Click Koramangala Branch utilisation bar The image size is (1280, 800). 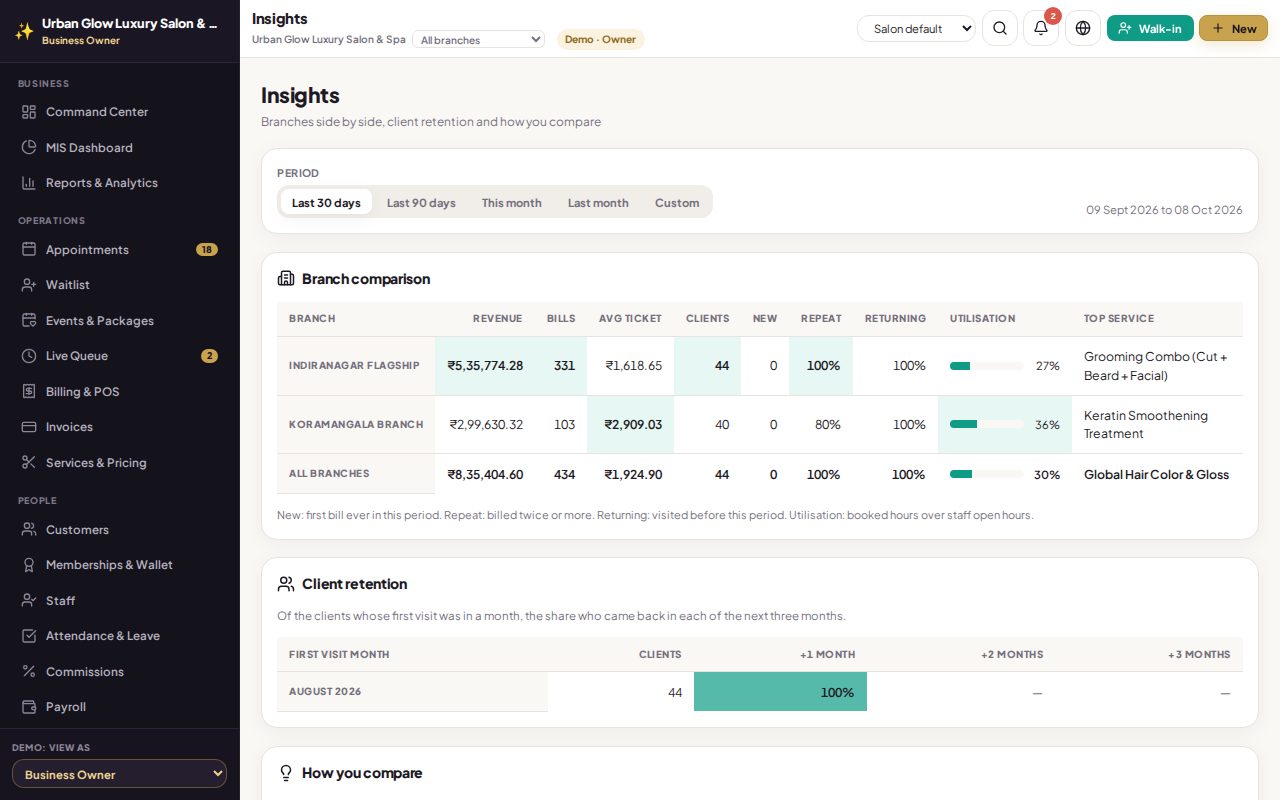[986, 424]
